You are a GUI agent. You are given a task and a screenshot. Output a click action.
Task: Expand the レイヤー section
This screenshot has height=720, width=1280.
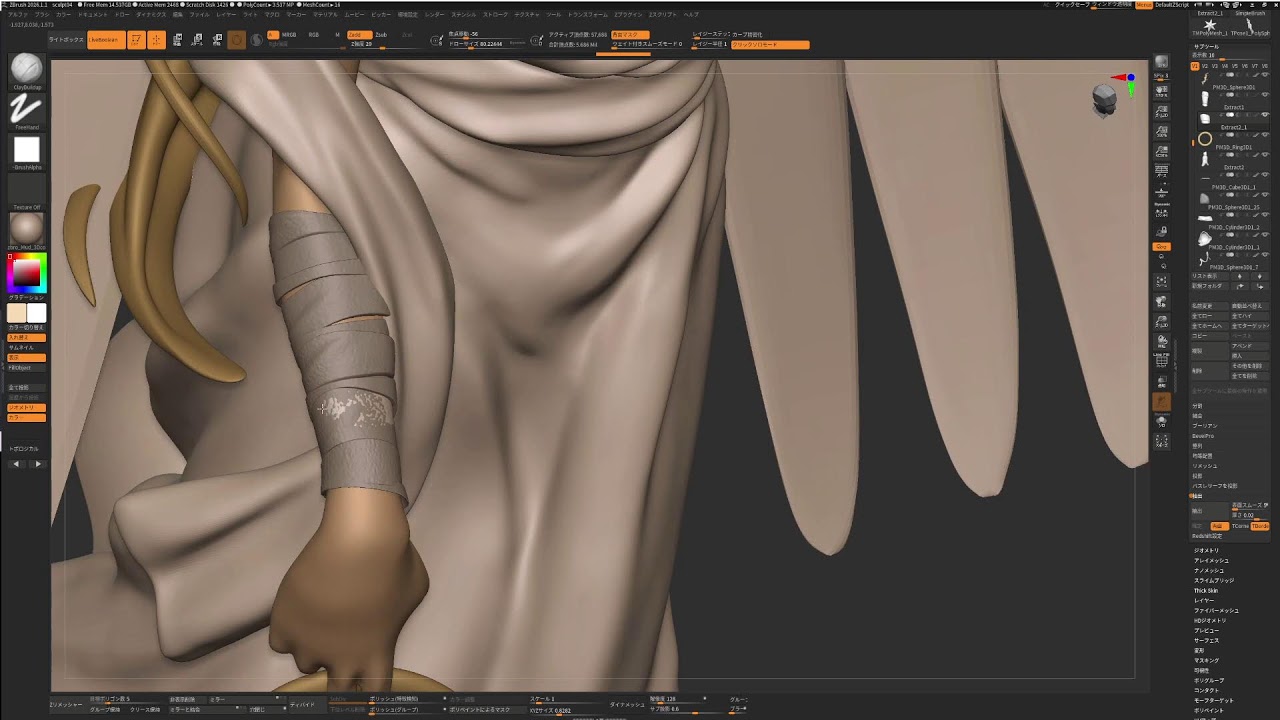(1204, 600)
